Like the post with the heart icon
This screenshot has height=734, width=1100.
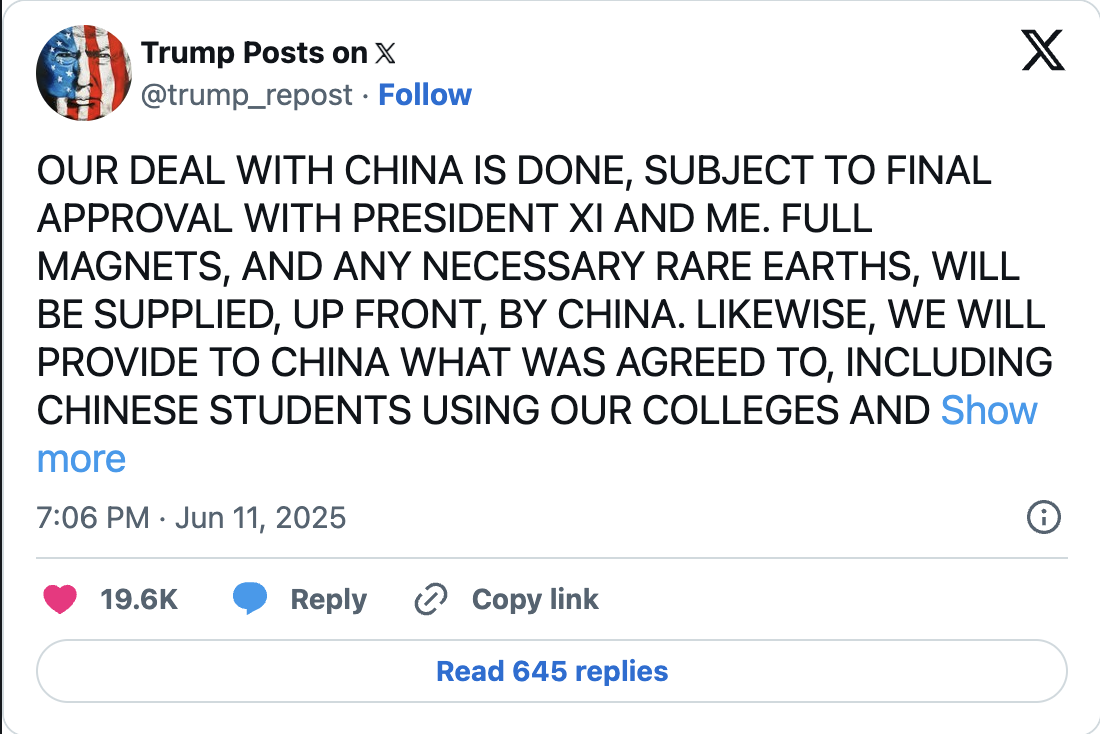(61, 599)
